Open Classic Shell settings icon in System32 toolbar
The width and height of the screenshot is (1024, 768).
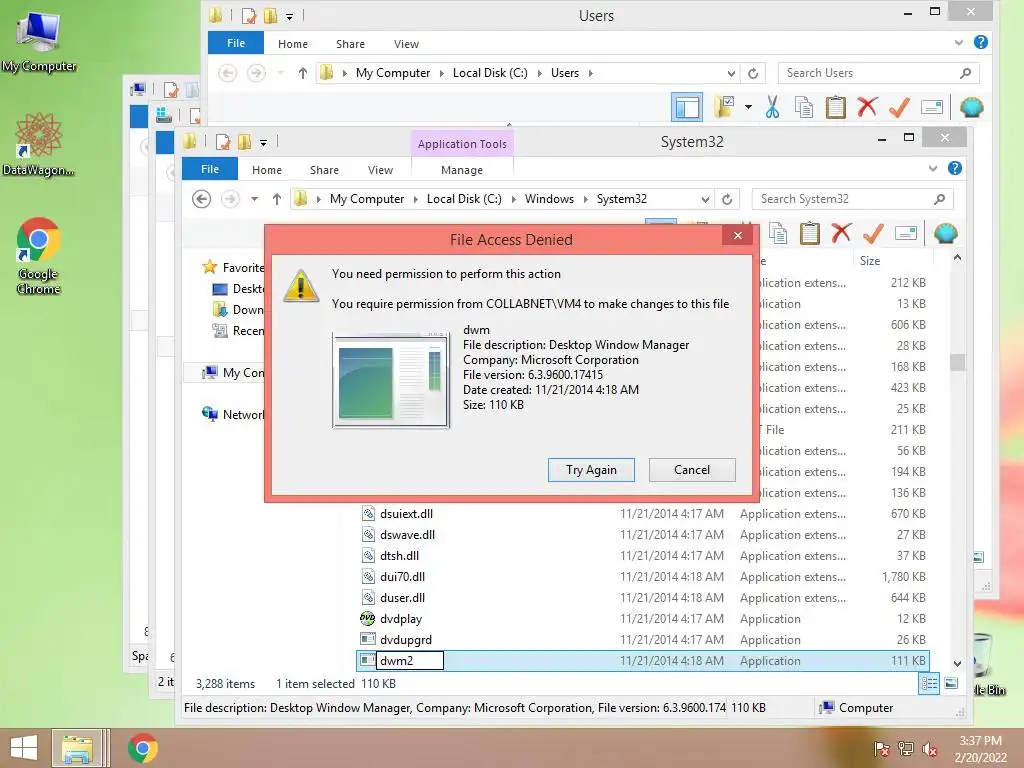click(946, 233)
